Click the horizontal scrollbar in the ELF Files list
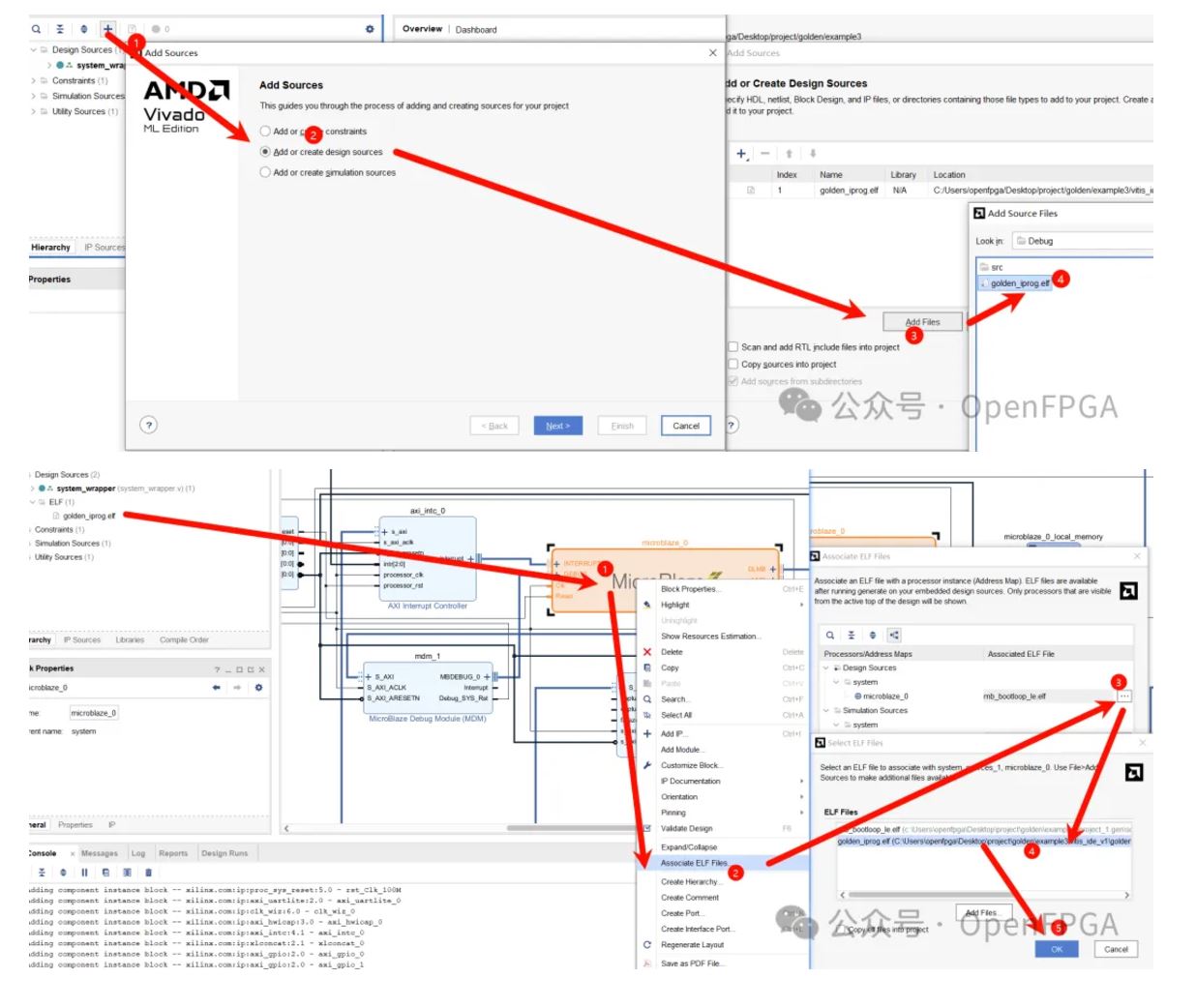This screenshot has height=1008, width=1196. pyautogui.click(x=985, y=895)
